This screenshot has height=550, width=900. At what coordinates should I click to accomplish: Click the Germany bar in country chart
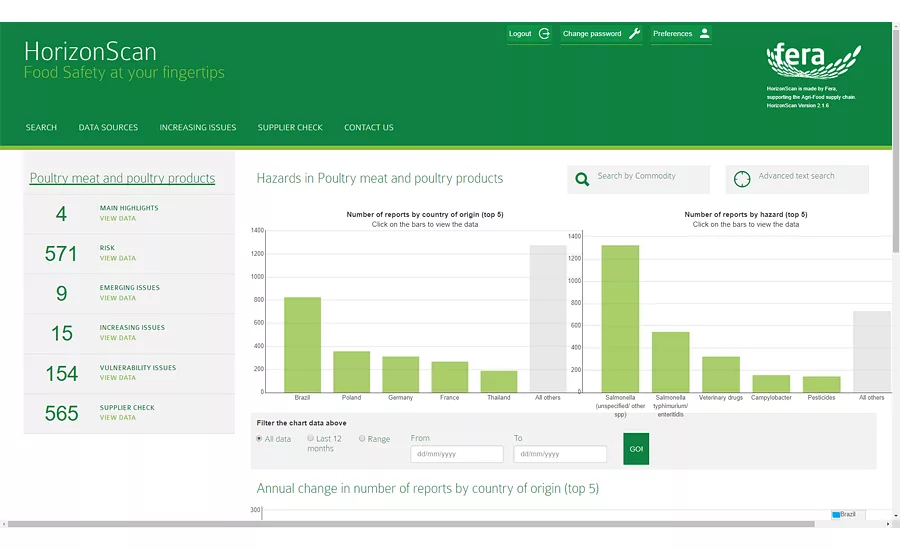tap(401, 374)
